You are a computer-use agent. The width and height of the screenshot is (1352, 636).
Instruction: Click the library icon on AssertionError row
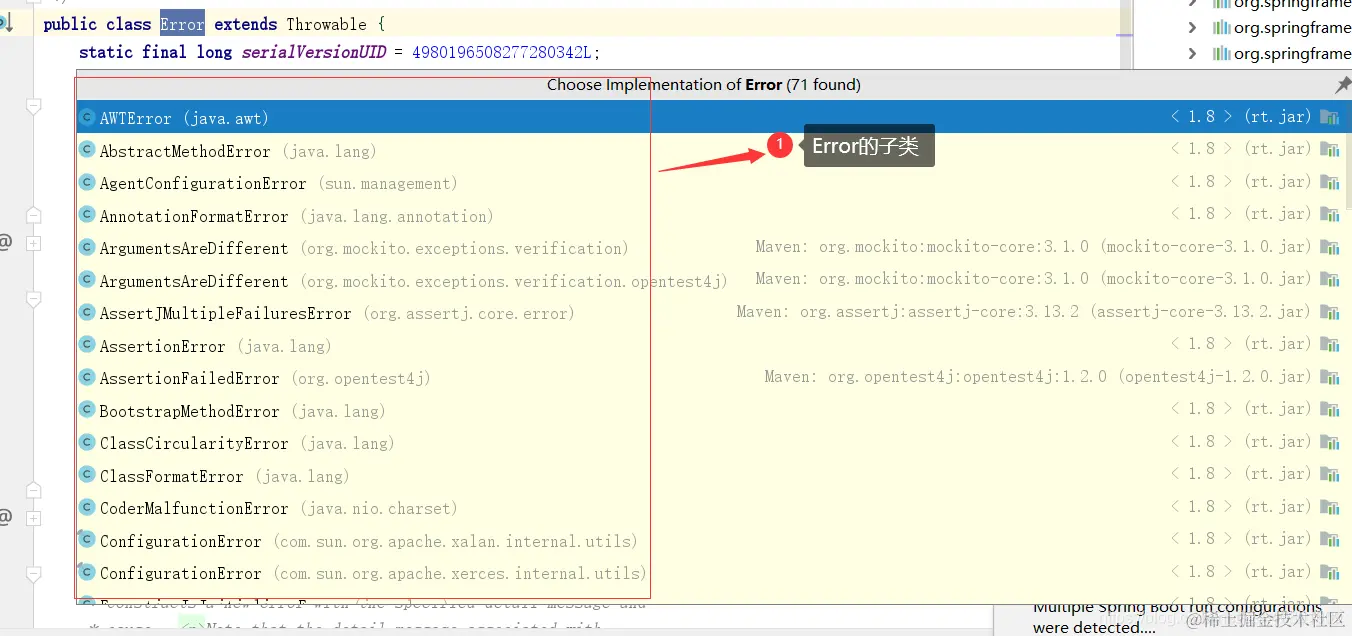[1329, 345]
